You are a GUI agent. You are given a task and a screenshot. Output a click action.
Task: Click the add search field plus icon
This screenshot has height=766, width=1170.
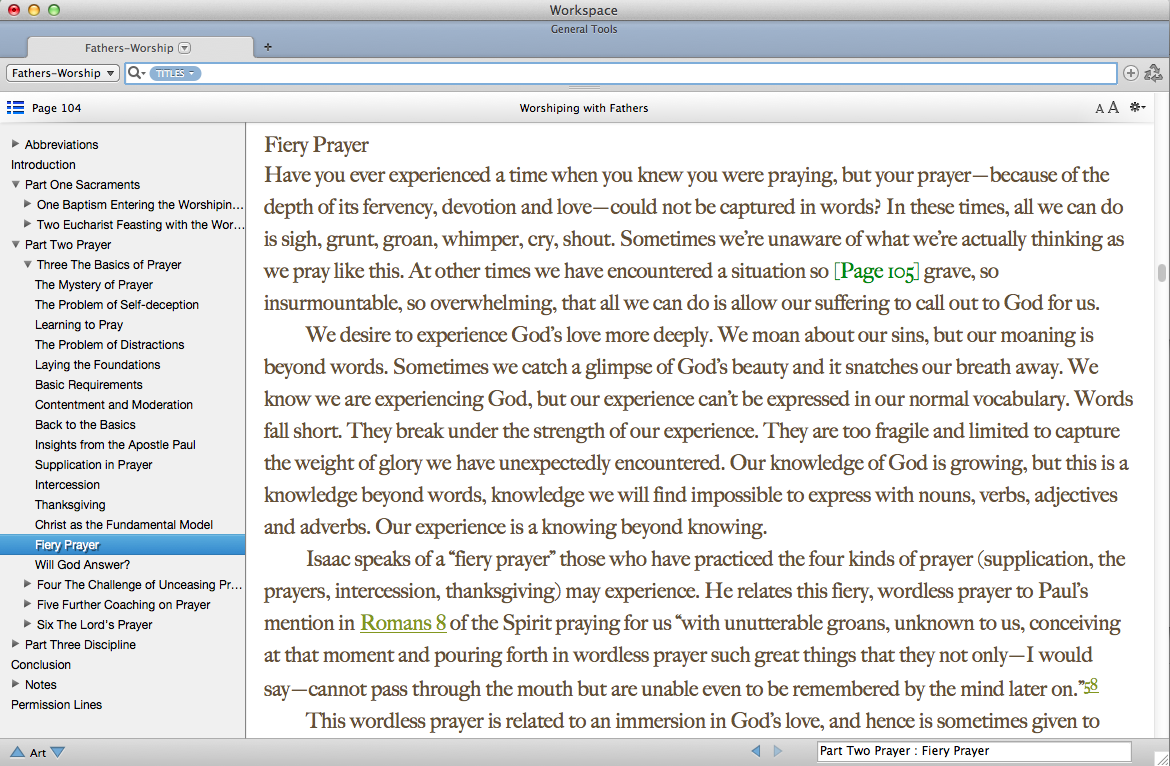[1130, 73]
